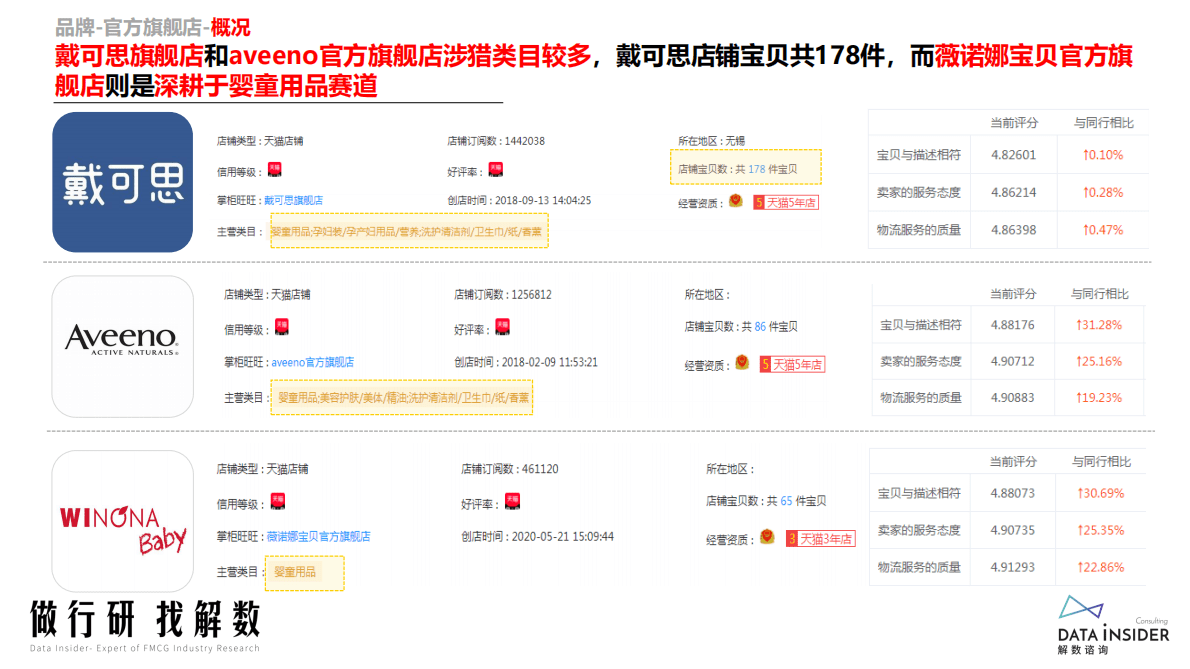Viewport: 1190px width, 669px height.
Task: Open the 薇诺娜宝贝官方旗舰店 link
Action: 320,536
